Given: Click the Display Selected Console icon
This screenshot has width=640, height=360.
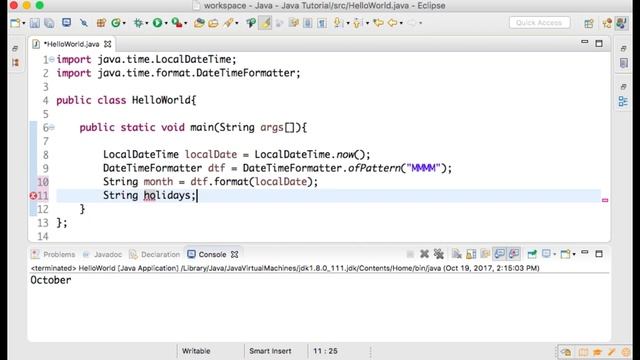Looking at the screenshot, I should [547, 254].
